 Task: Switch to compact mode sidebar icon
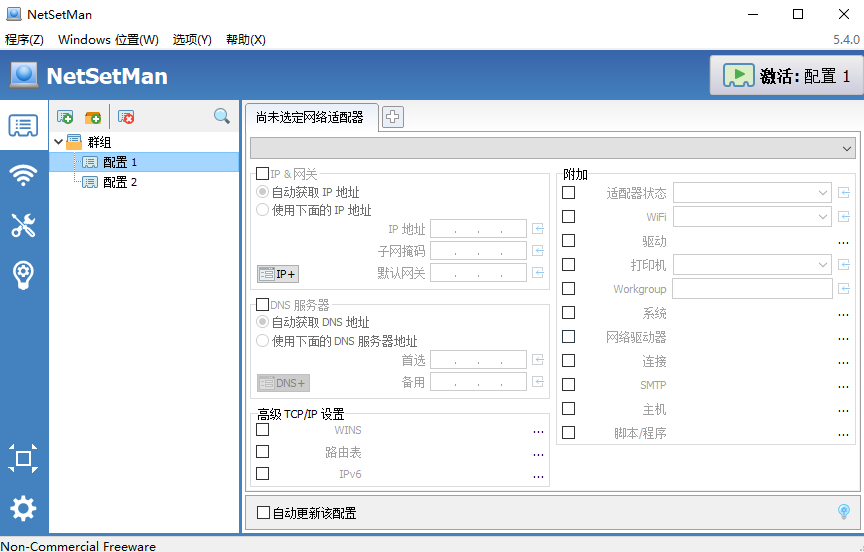click(23, 458)
